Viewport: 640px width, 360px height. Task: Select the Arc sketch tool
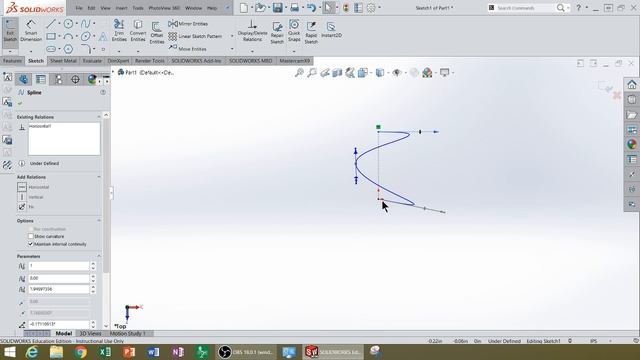point(68,36)
